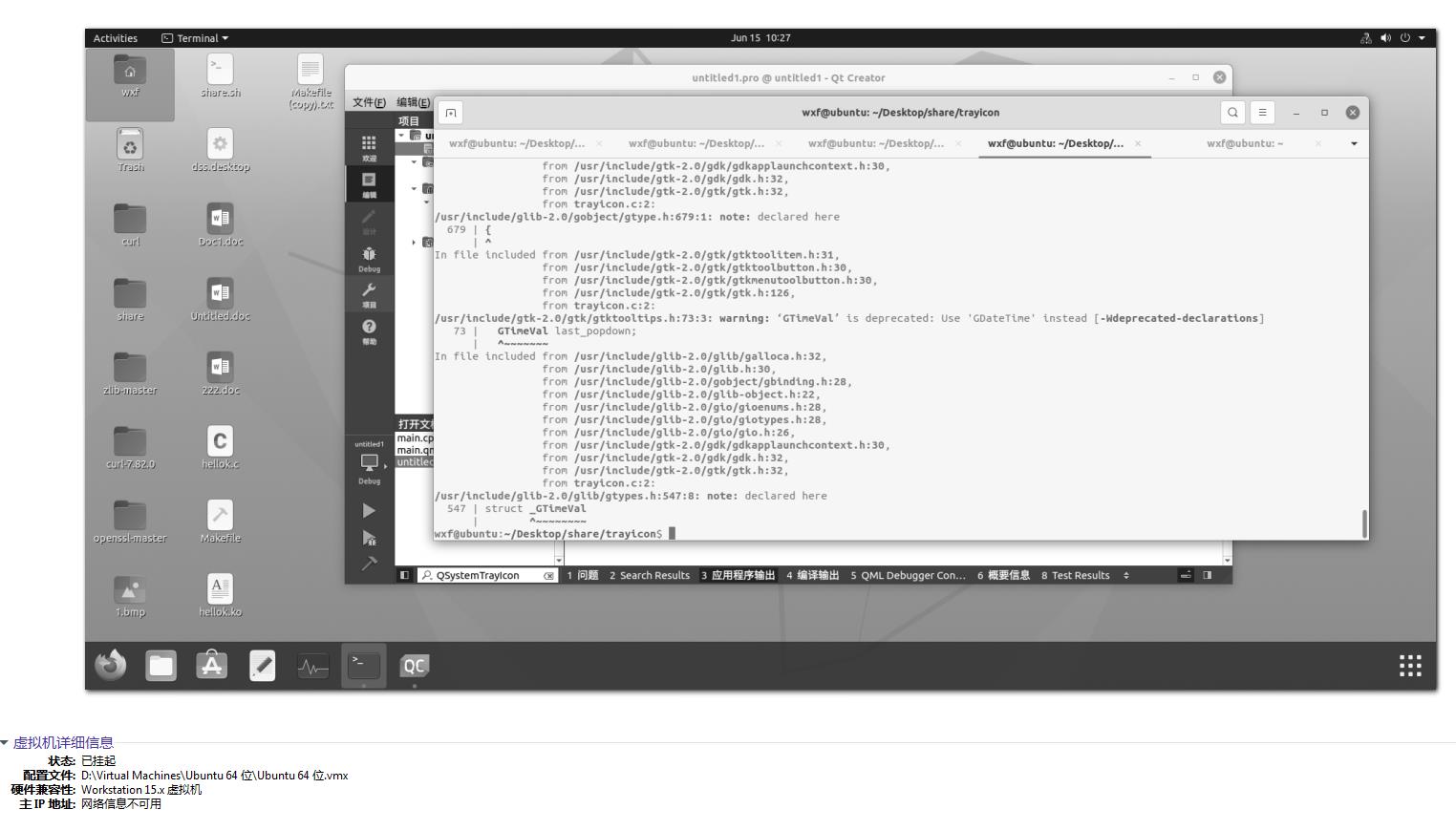Click the Run play button in Qt Creator
The width and height of the screenshot is (1456, 831).
(369, 511)
